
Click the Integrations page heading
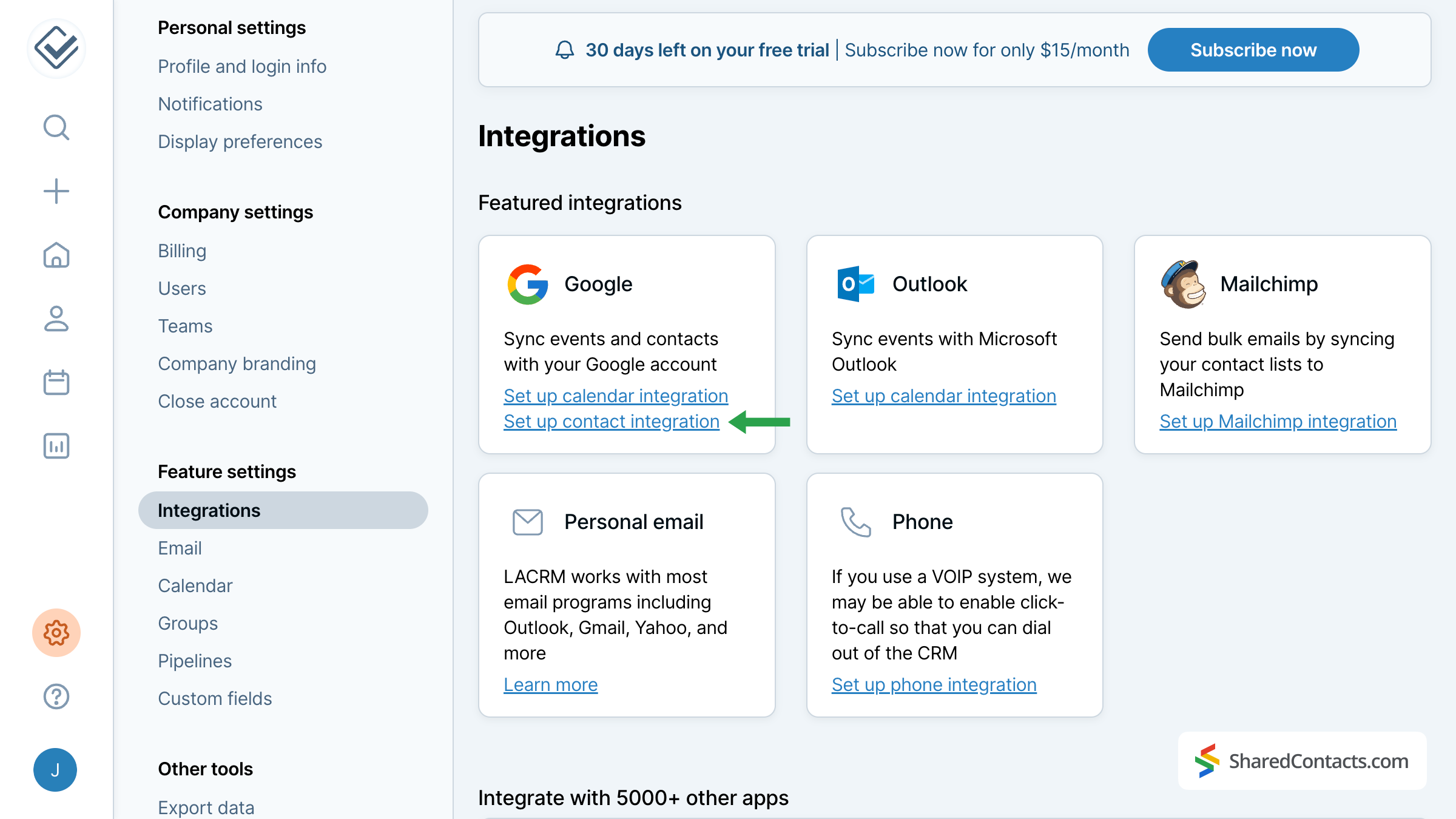[x=562, y=136]
